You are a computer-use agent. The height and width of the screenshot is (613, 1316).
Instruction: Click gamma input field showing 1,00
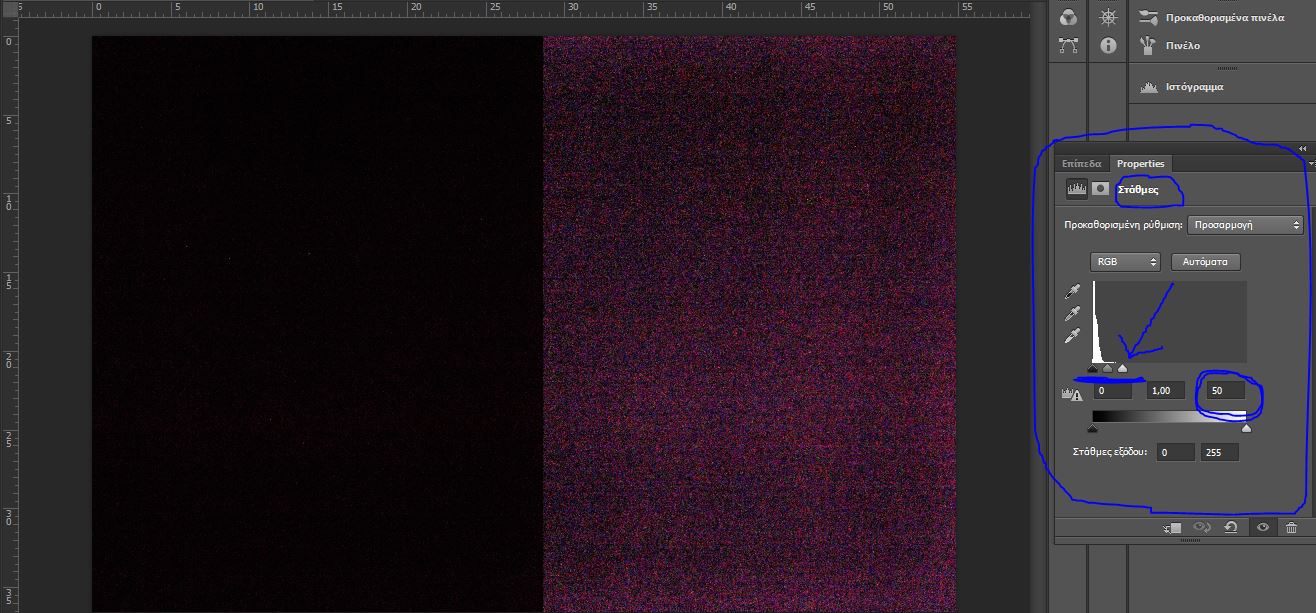coord(1165,391)
